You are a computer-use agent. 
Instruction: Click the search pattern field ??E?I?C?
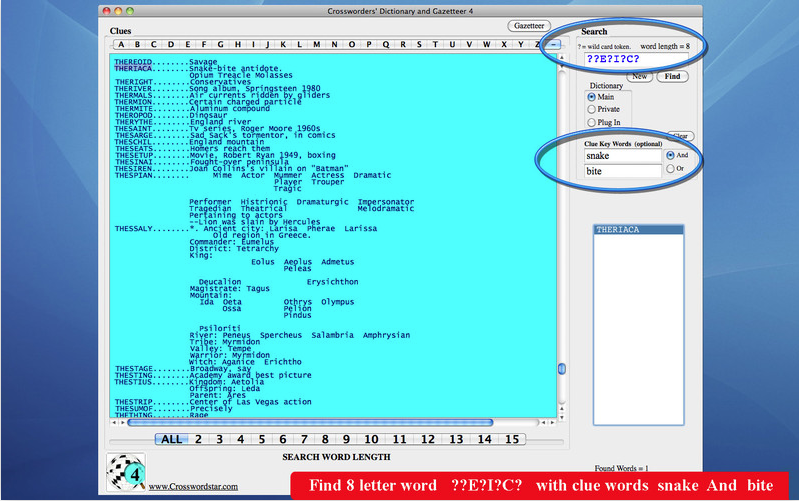636,59
